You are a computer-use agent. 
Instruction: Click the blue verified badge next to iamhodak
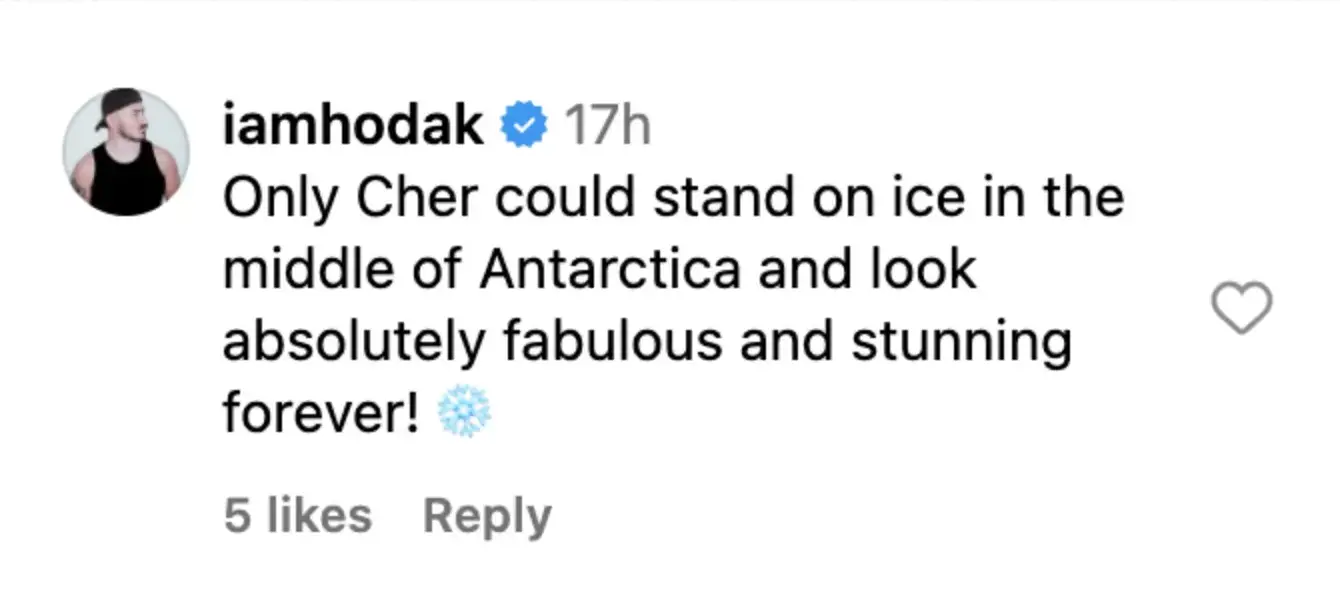coord(523,126)
